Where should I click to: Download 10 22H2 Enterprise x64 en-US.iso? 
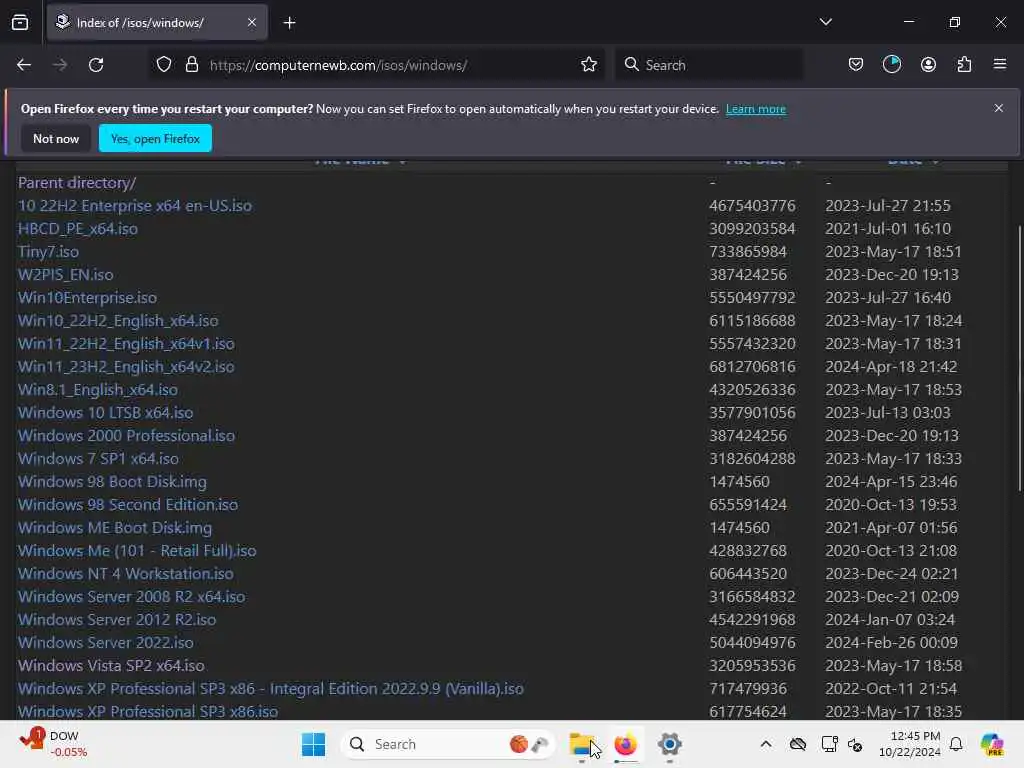135,206
